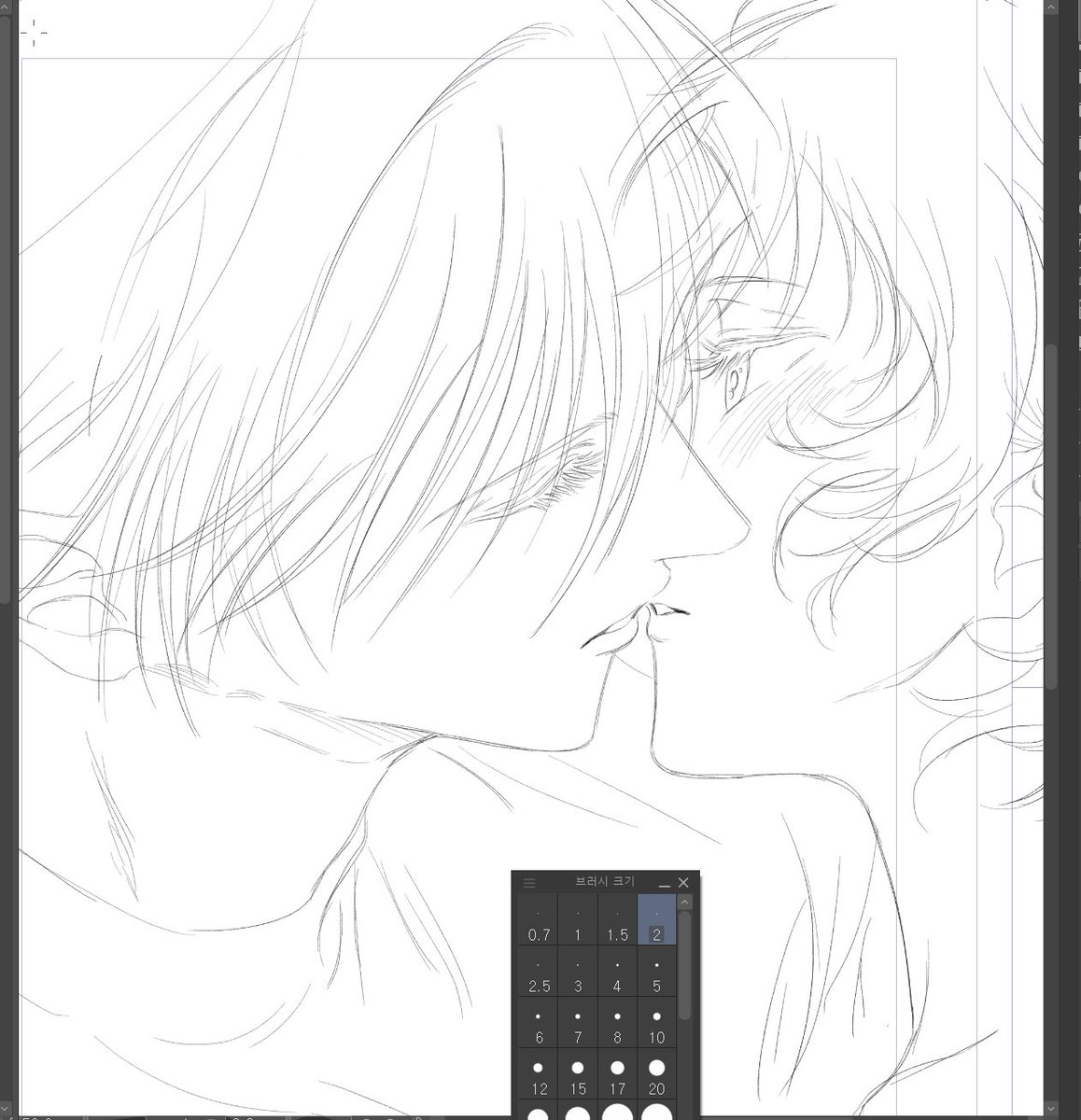Viewport: 1081px width, 1120px height.
Task: Pick the 17 brush size preset
Action: [x=617, y=1073]
